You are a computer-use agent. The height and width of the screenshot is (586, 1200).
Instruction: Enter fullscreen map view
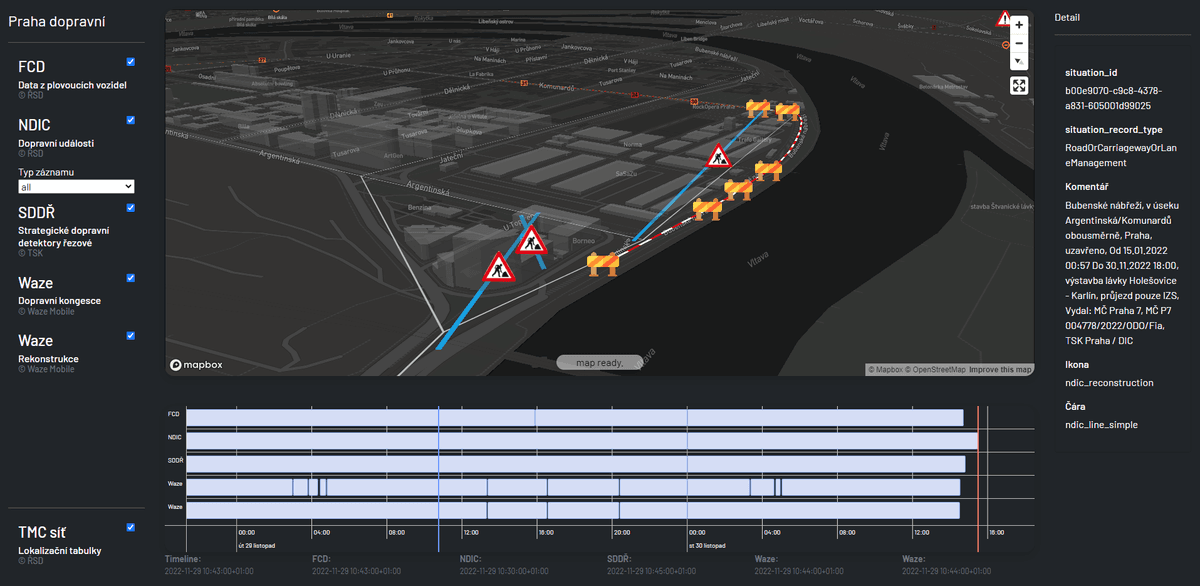(x=1018, y=86)
